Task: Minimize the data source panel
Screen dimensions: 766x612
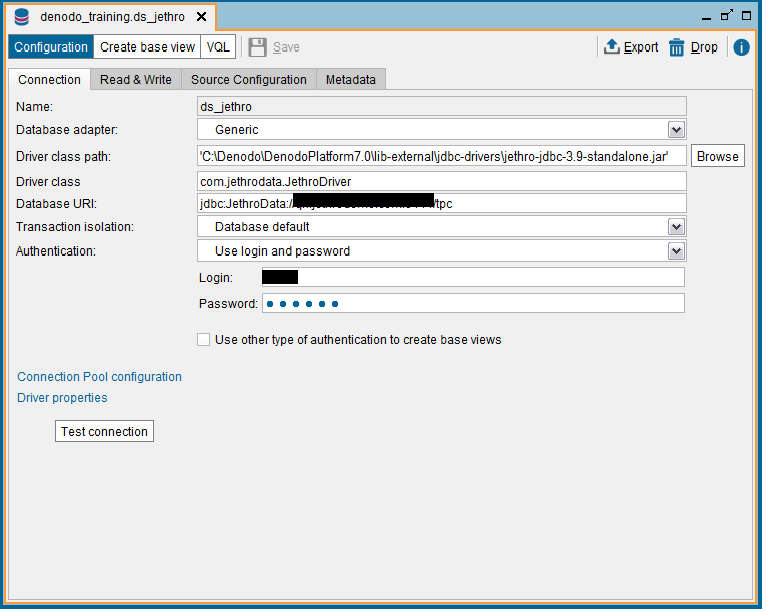Action: (706, 18)
